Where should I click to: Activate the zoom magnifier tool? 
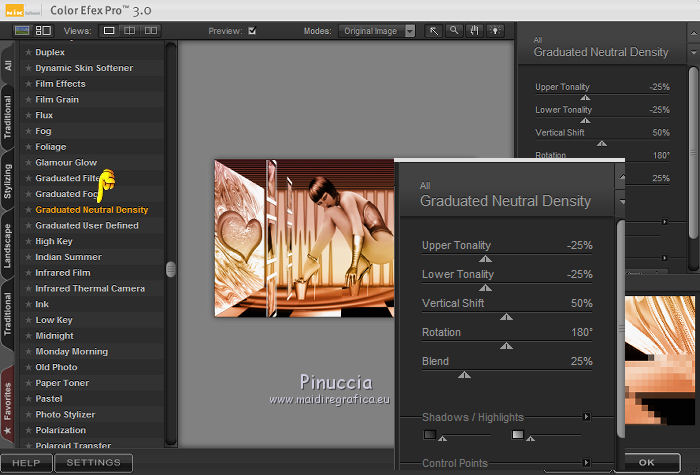(x=454, y=31)
